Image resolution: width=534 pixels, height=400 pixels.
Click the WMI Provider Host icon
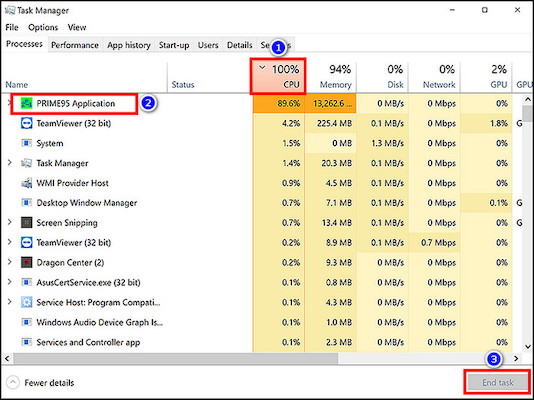point(27,183)
